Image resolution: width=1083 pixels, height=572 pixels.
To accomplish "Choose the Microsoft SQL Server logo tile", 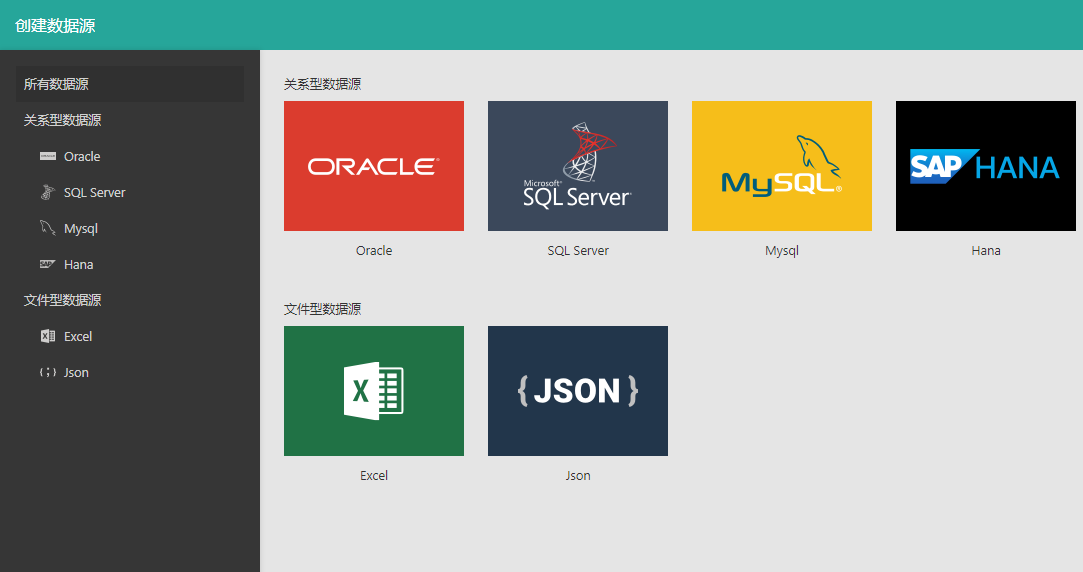I will (578, 166).
